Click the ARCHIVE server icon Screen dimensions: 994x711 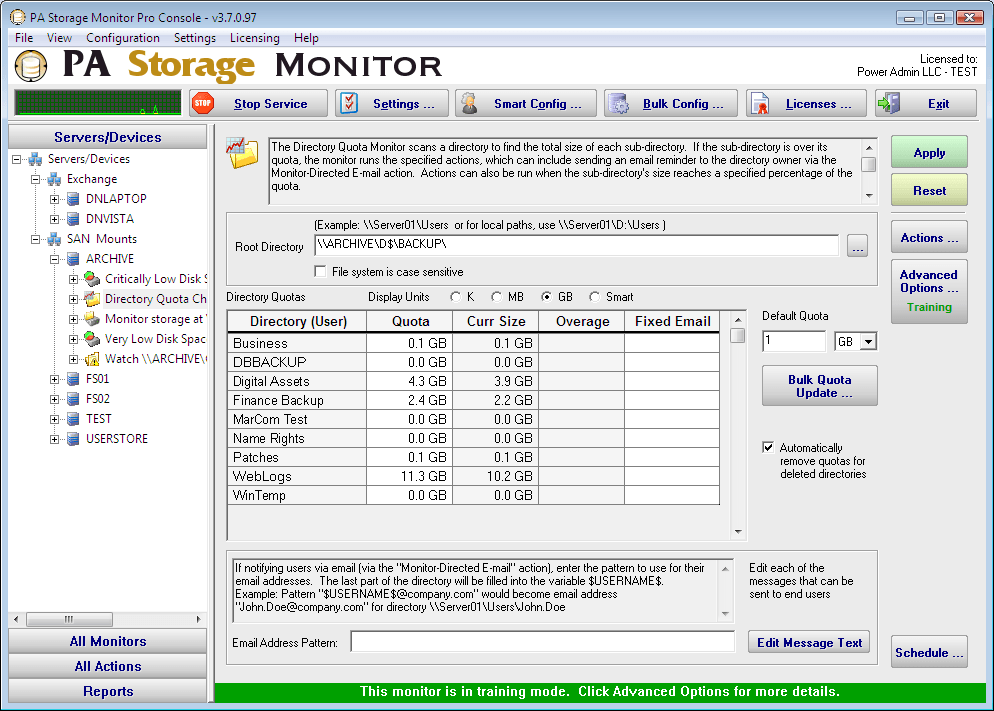pyautogui.click(x=74, y=259)
